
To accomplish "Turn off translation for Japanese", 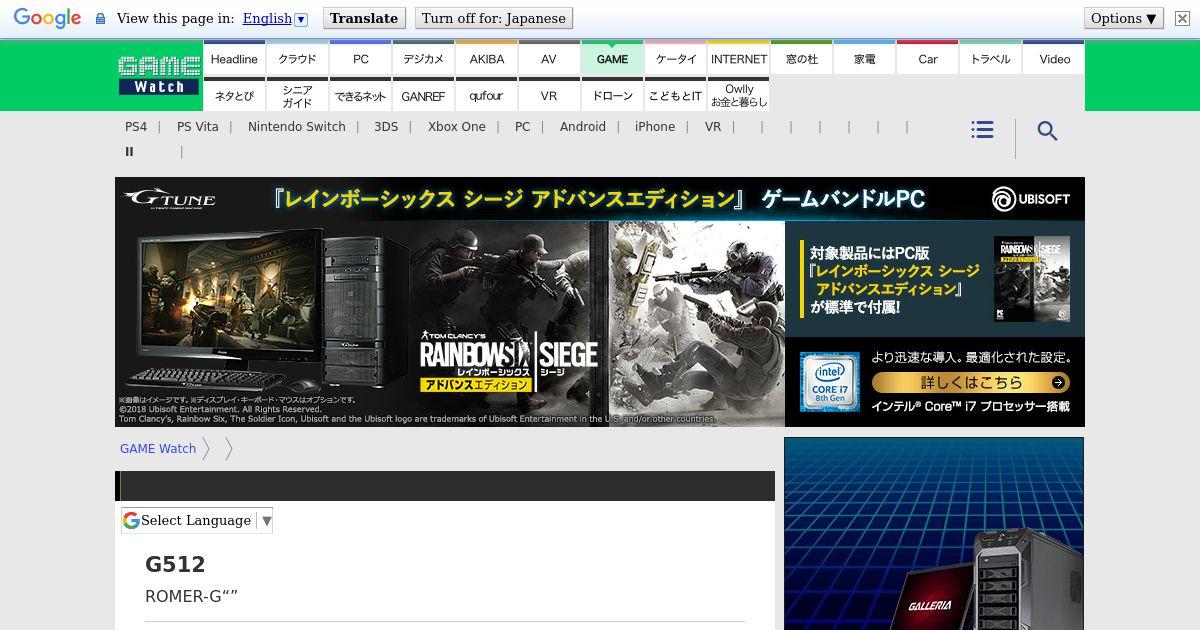I will tap(494, 18).
